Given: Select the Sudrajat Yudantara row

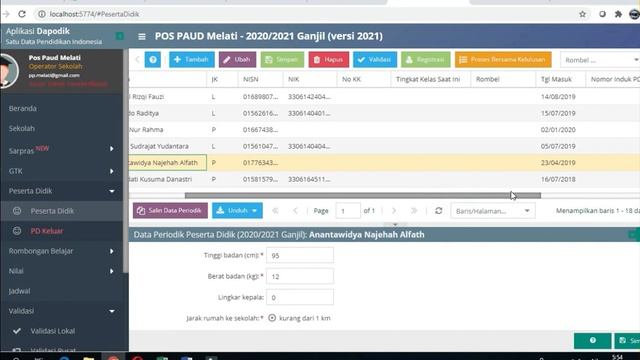Looking at the screenshot, I should point(384,146).
